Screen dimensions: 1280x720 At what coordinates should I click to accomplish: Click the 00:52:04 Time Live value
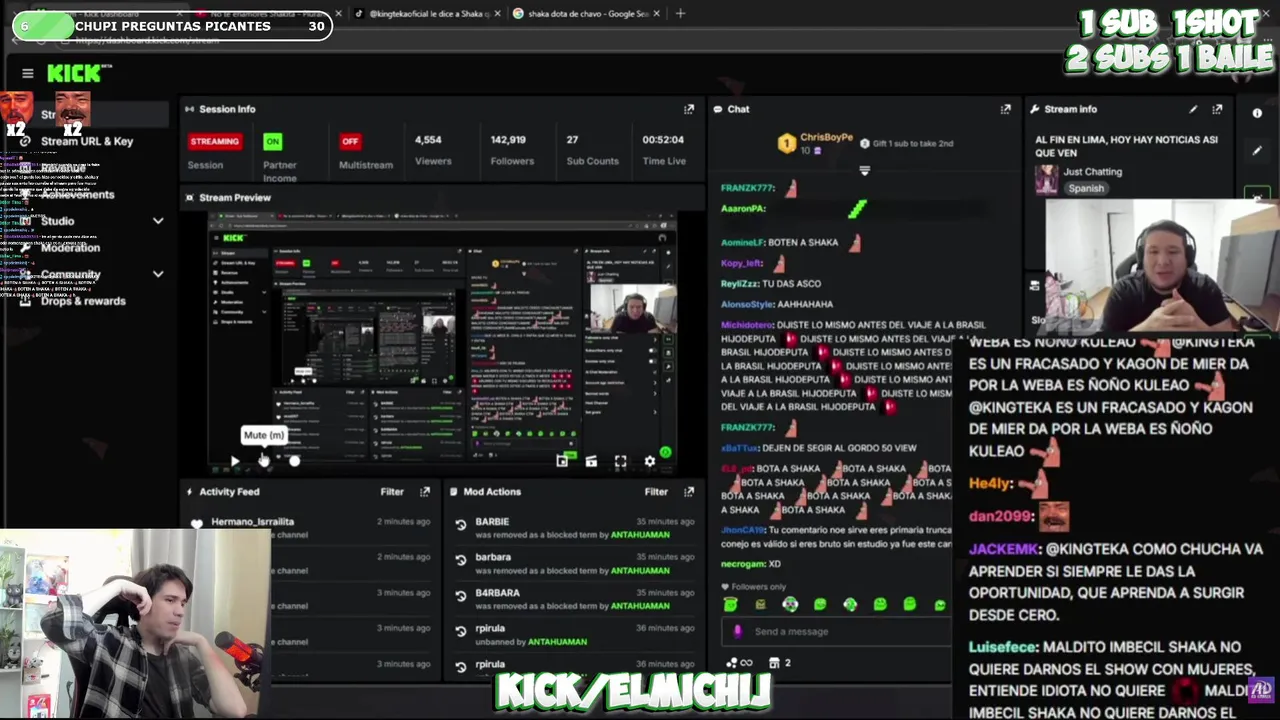click(663, 140)
